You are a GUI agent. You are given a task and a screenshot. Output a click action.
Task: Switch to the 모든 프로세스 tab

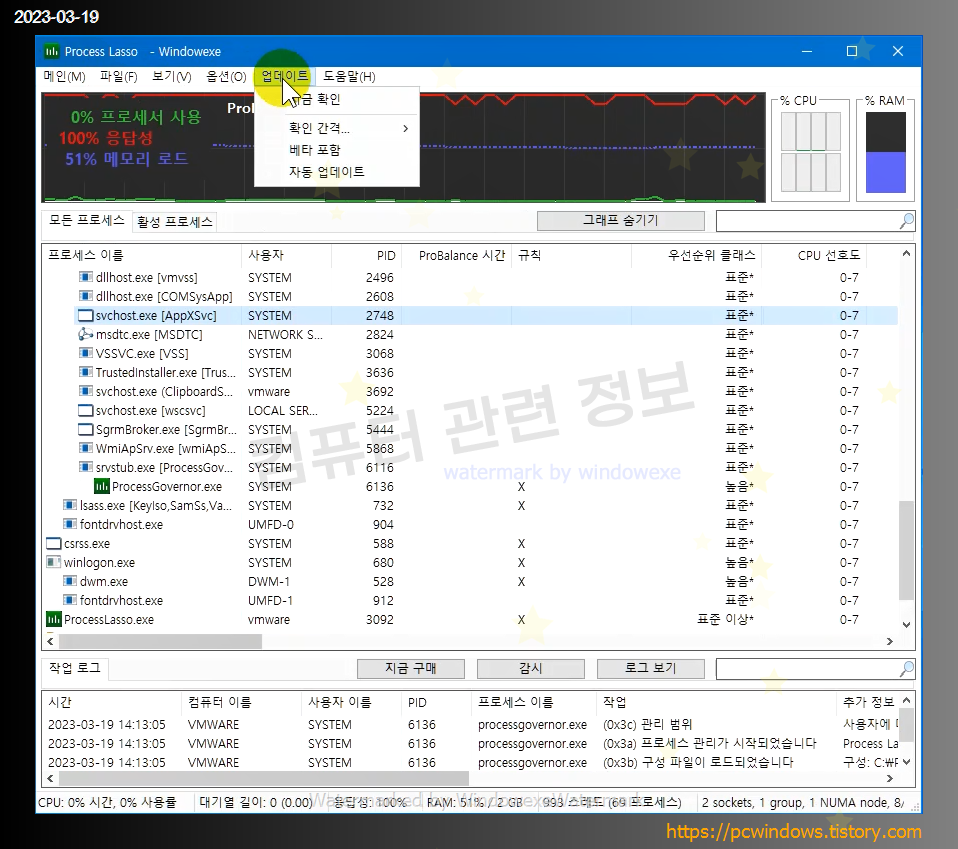[87, 220]
